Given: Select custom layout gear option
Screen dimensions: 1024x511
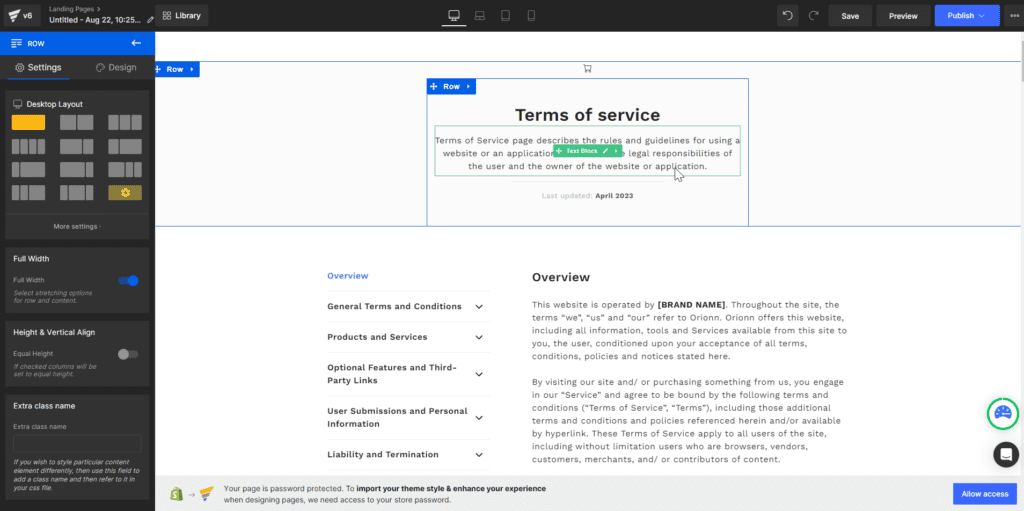Looking at the screenshot, I should click(x=125, y=193).
